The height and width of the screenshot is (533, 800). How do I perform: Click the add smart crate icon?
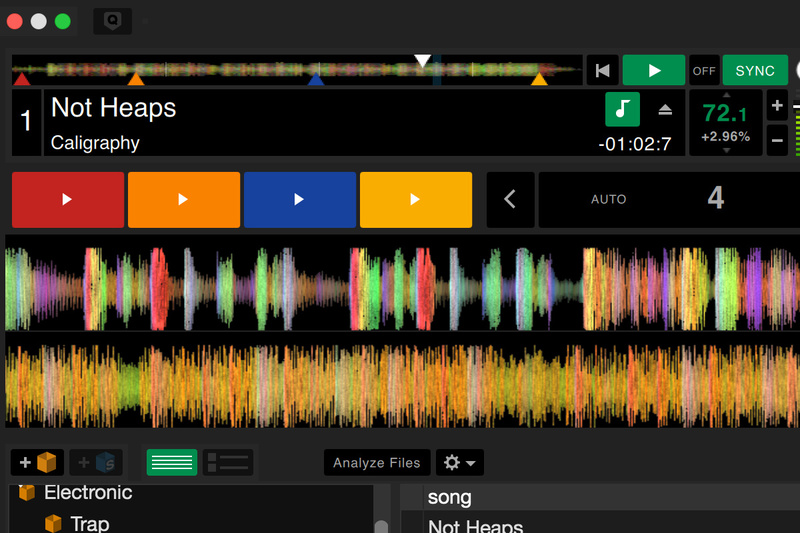(x=97, y=463)
